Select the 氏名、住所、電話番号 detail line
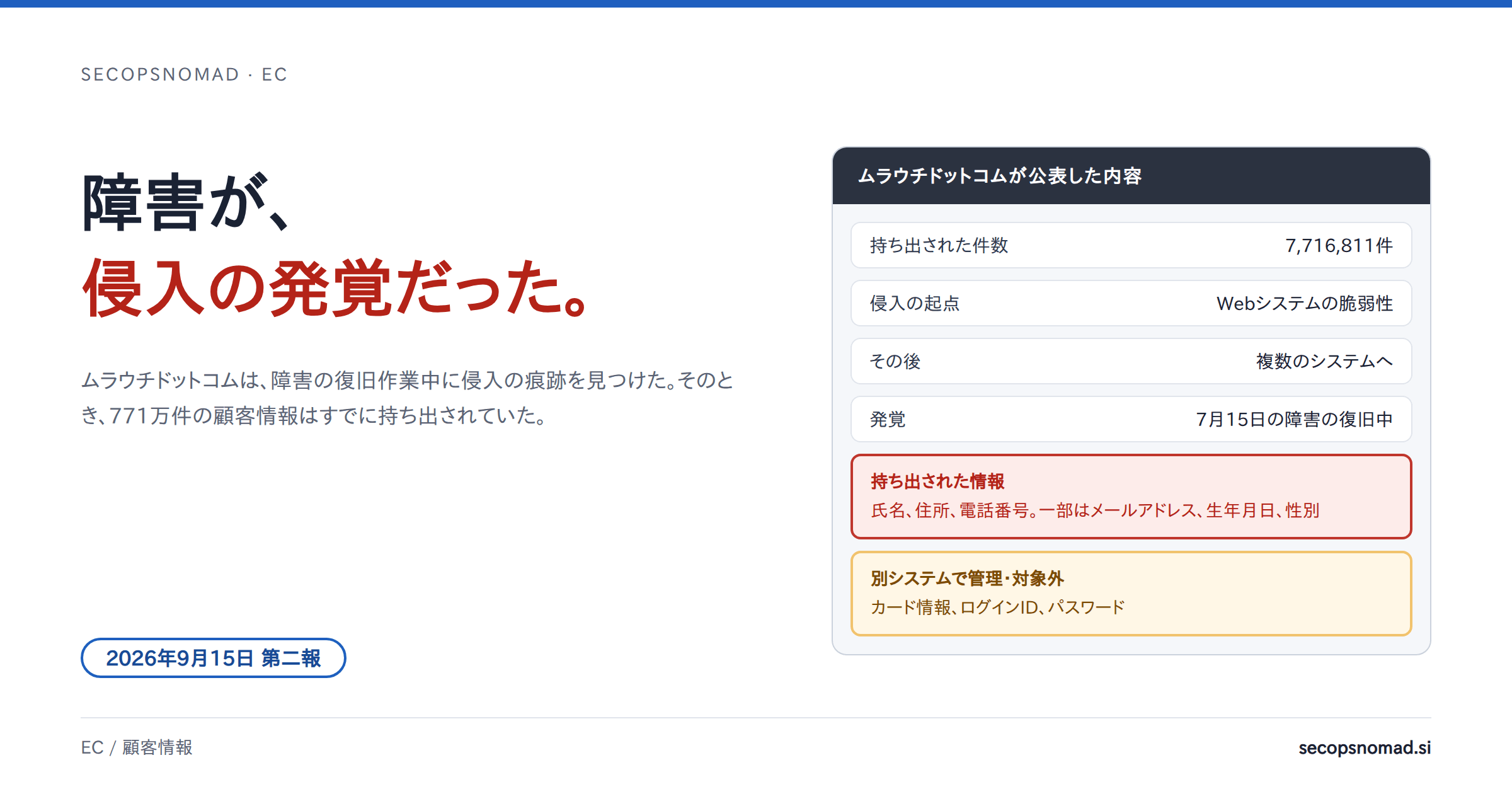The height and width of the screenshot is (794, 1512). coord(1095,510)
